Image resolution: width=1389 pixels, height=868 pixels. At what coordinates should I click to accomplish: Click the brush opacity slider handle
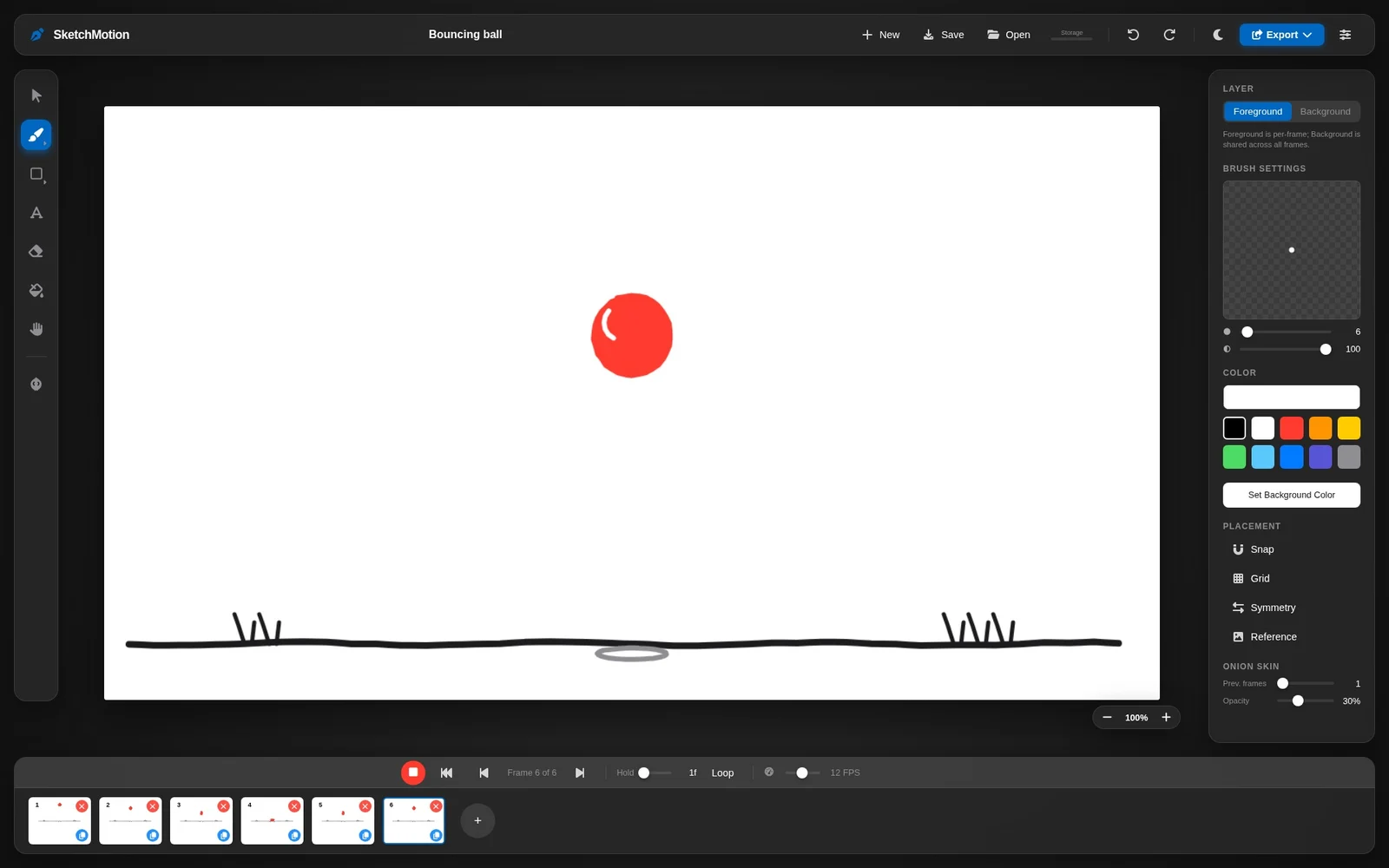click(1326, 349)
